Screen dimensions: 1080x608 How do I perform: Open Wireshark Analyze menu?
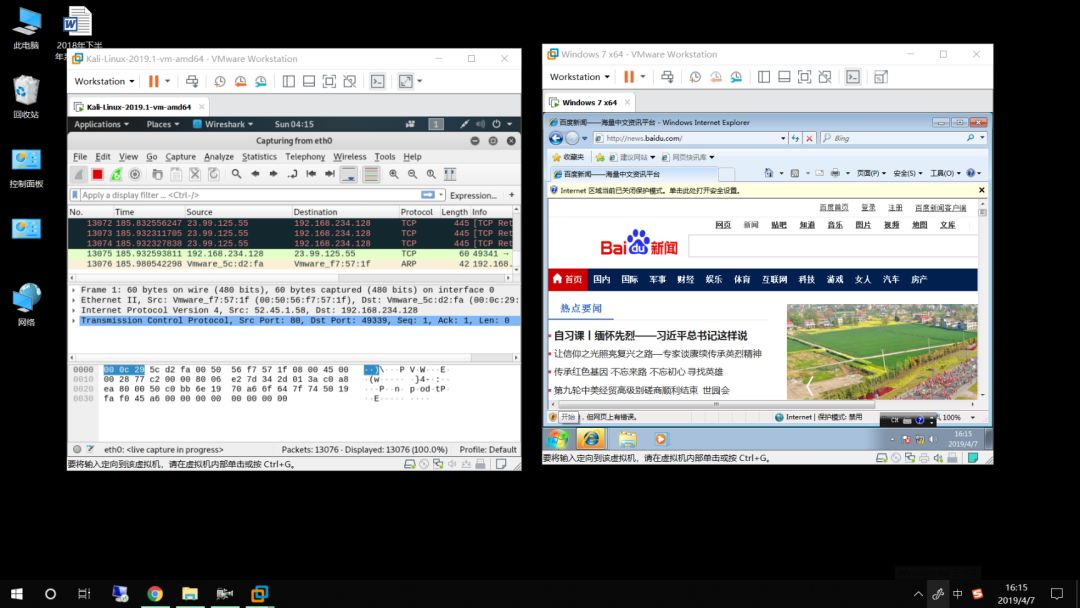pos(219,157)
